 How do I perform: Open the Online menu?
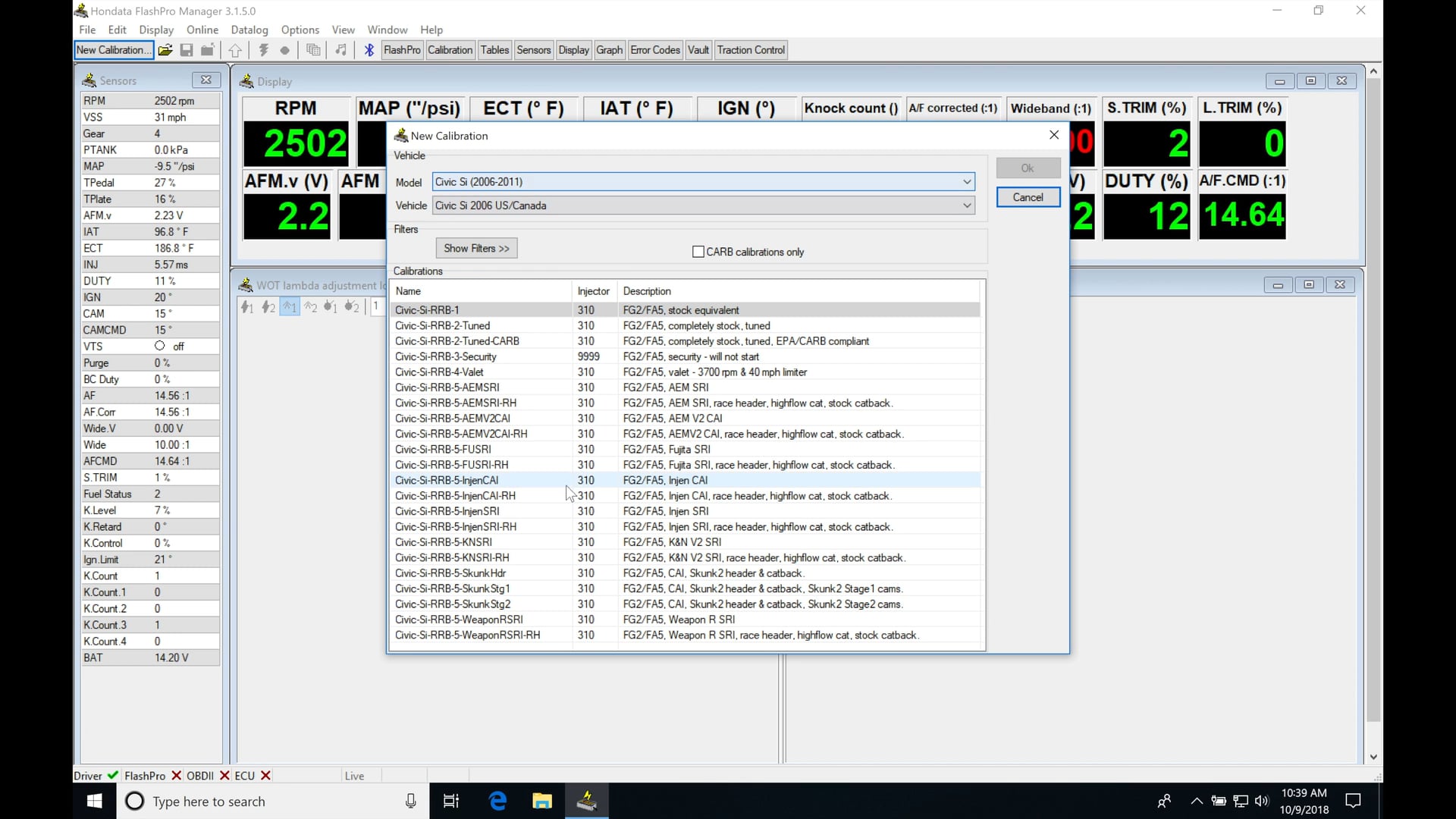(202, 30)
